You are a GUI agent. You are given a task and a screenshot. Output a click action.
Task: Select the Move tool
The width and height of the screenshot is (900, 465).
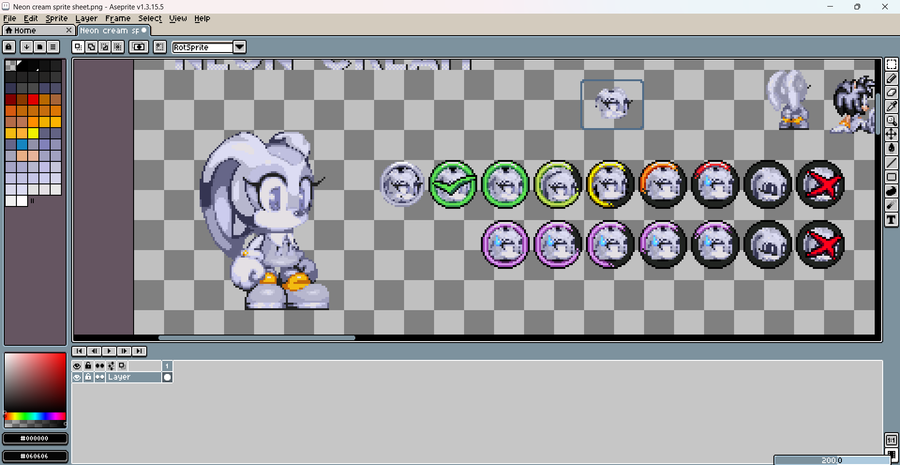pyautogui.click(x=891, y=134)
